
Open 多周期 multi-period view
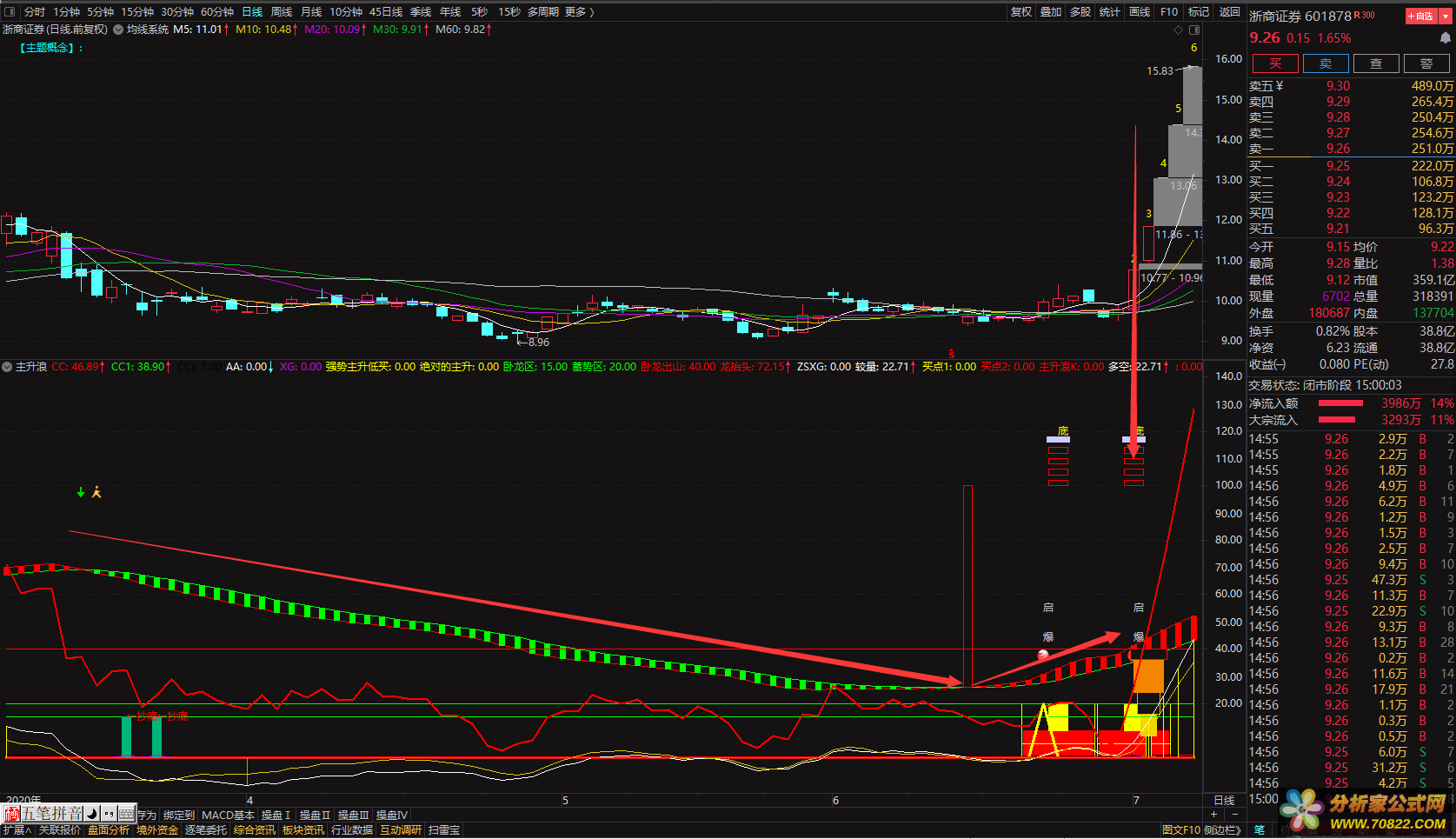point(542,12)
